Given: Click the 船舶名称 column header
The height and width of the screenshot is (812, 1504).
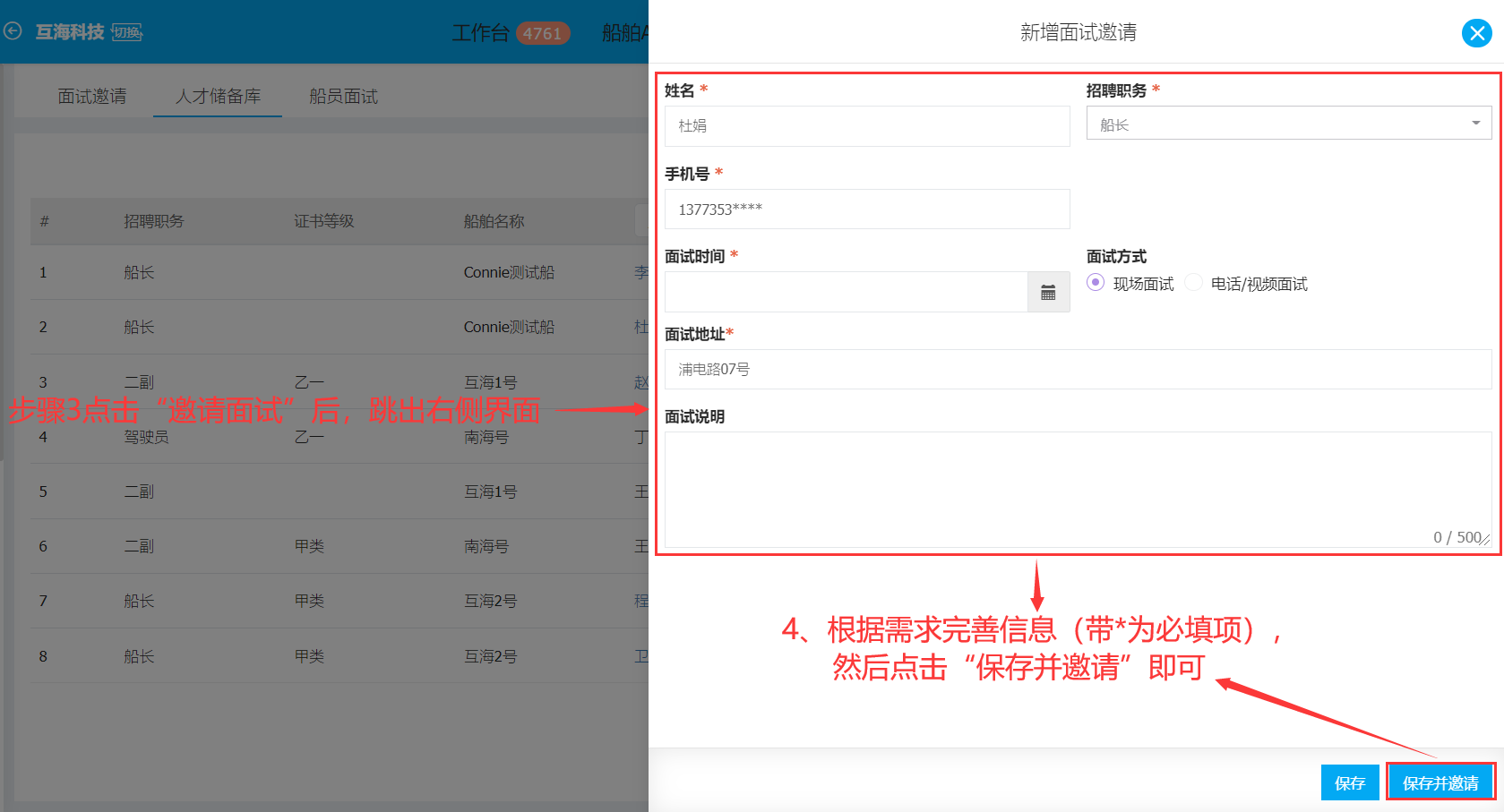Looking at the screenshot, I should pos(494,221).
